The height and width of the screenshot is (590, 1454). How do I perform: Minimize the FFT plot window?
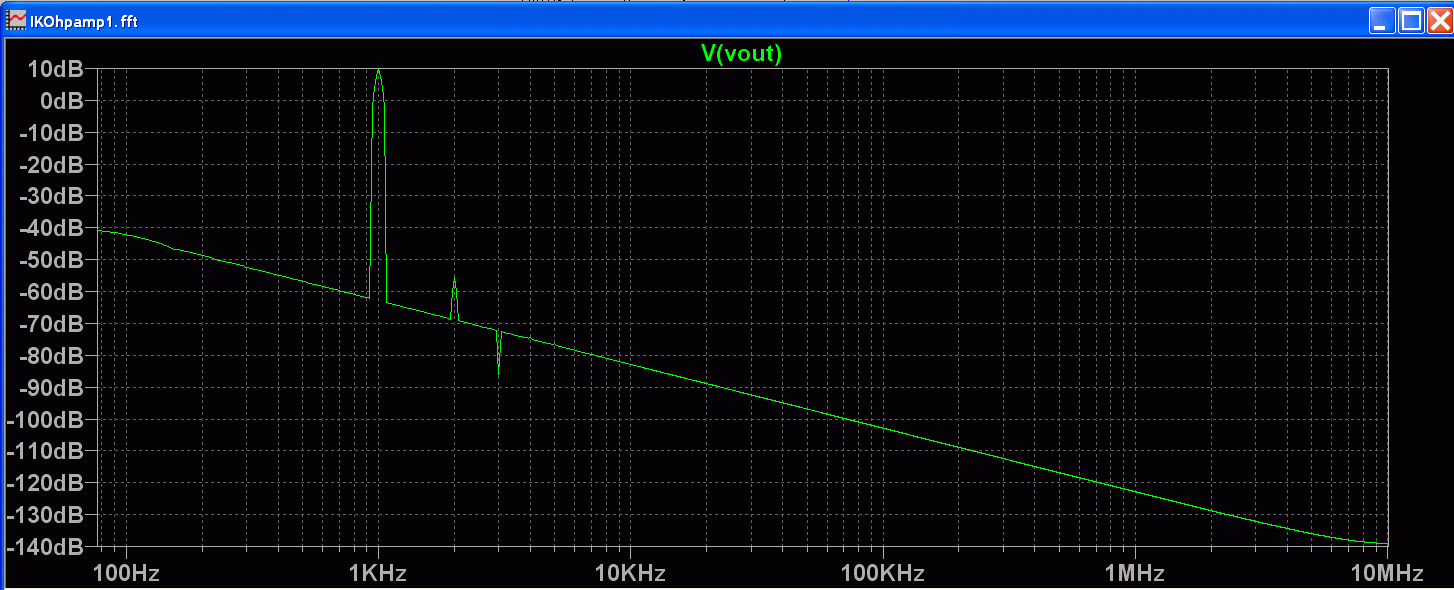click(1382, 21)
